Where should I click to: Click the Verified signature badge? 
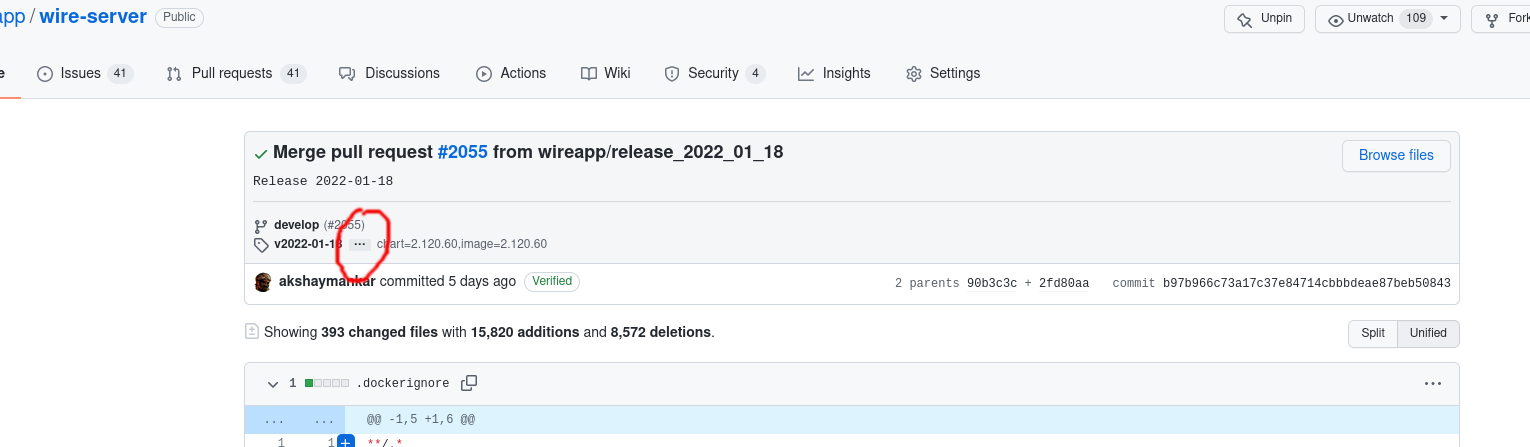(552, 281)
